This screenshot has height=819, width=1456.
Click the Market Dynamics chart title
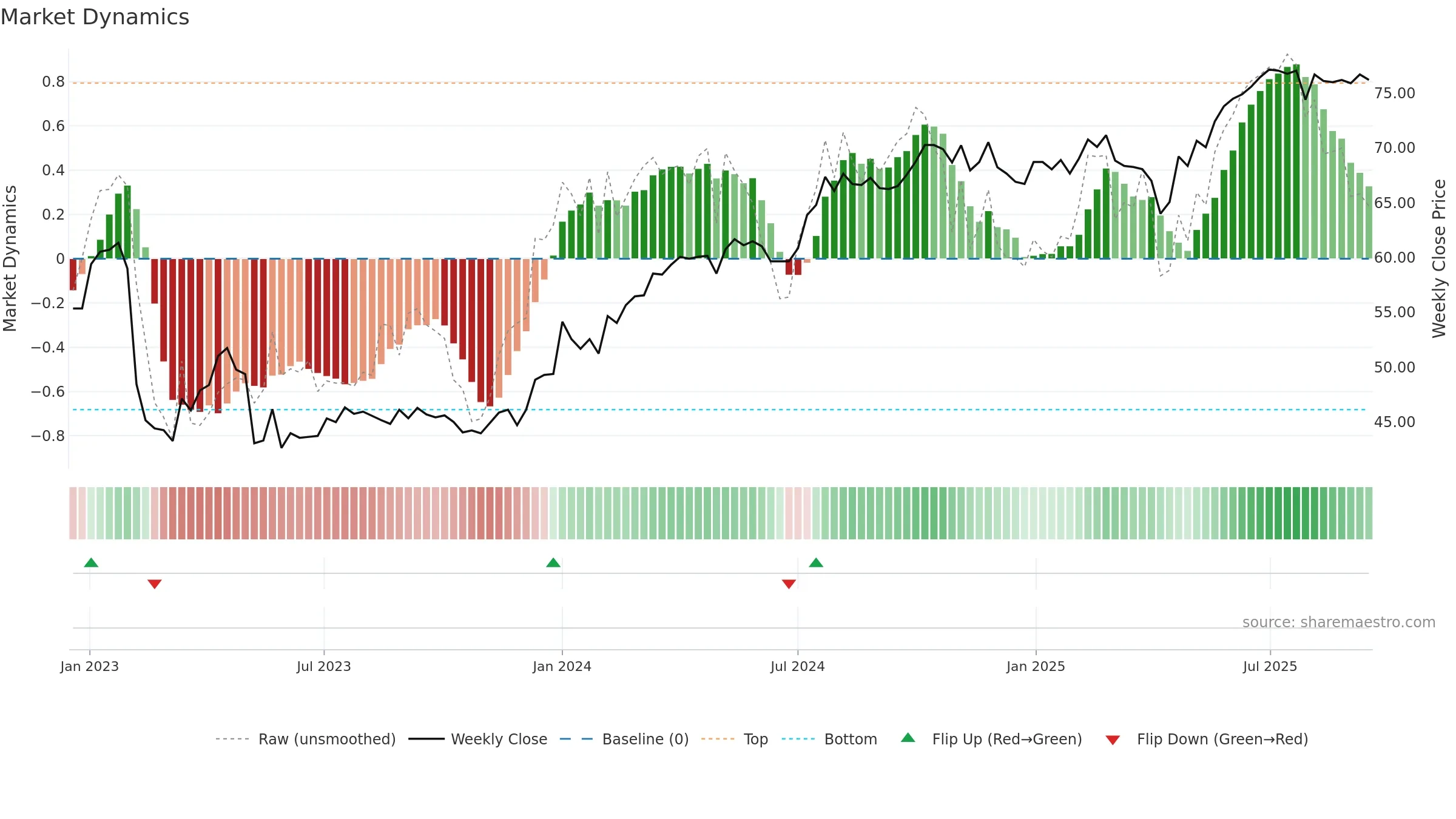pos(95,17)
